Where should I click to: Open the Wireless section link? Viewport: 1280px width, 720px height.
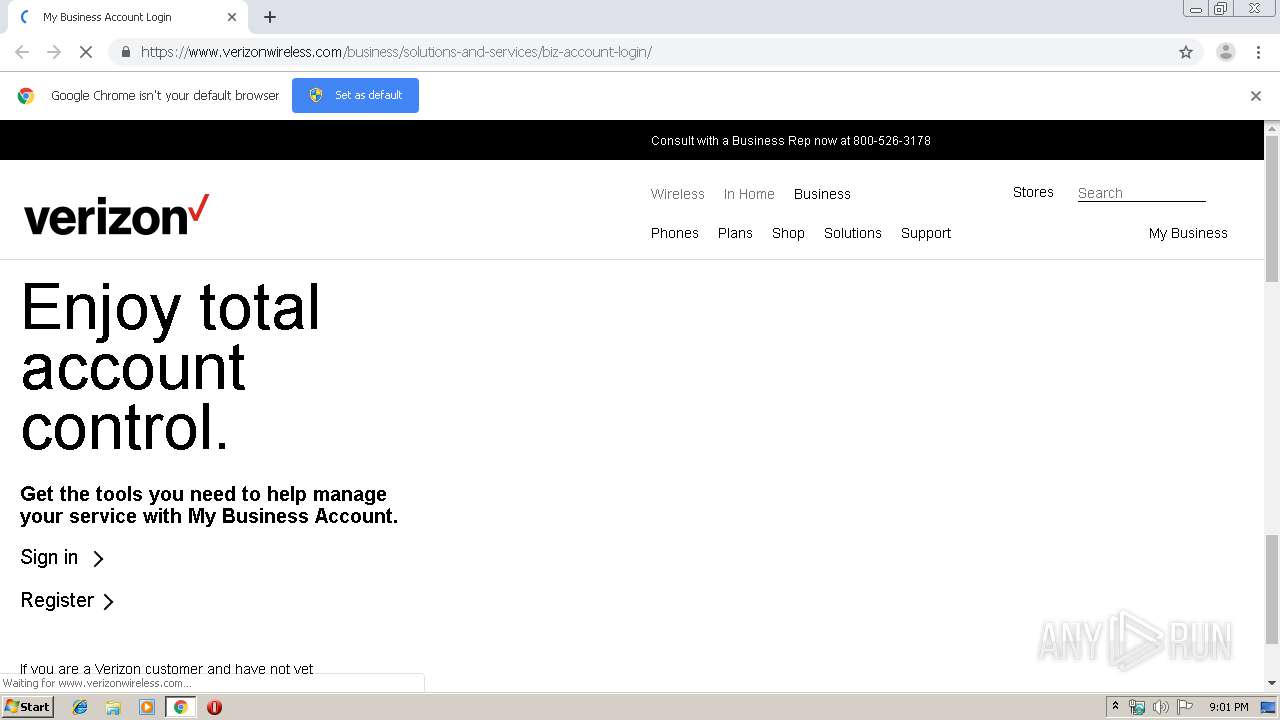[x=678, y=194]
